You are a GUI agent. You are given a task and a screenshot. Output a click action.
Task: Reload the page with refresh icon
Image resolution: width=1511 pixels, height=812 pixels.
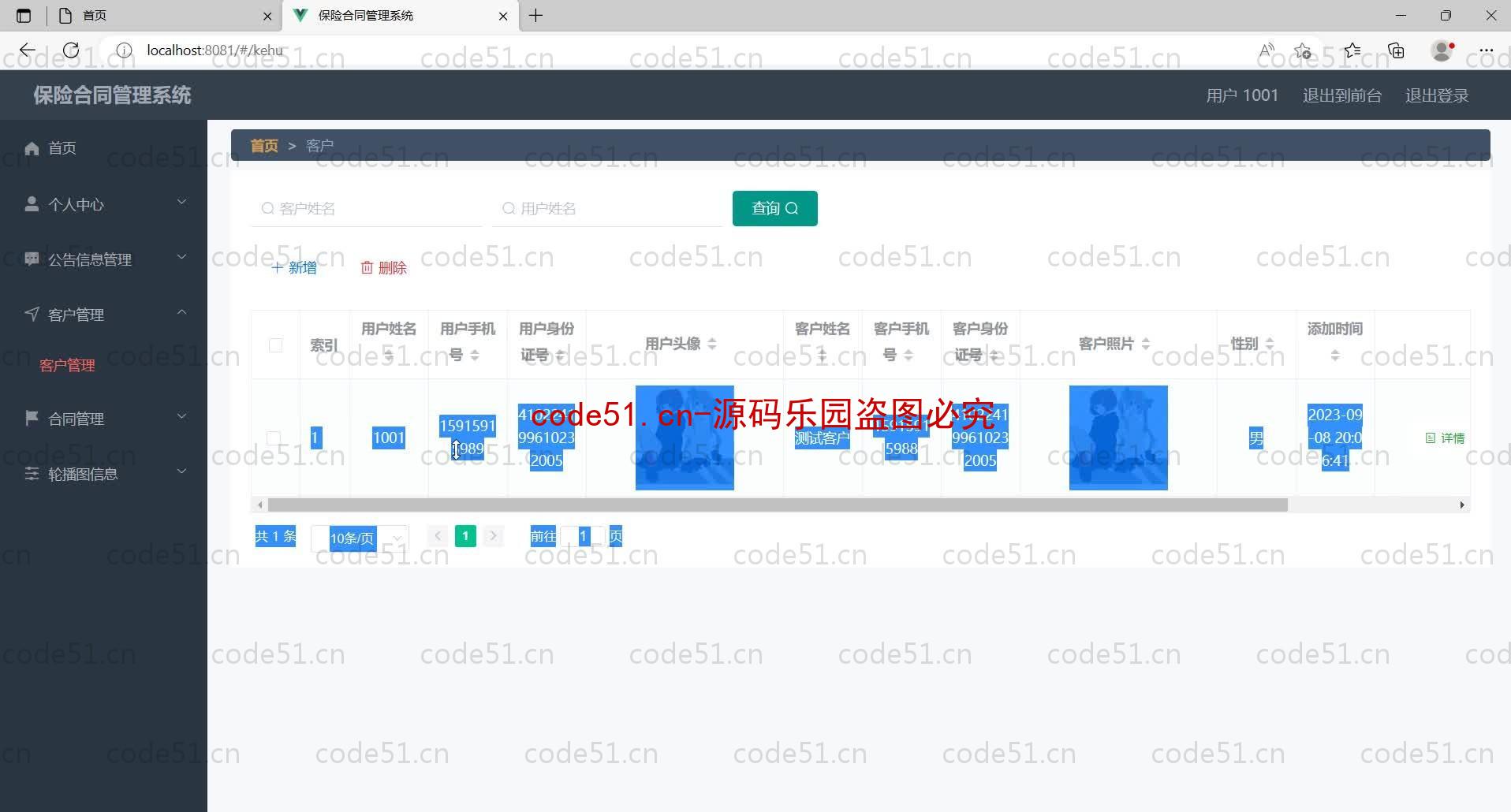71,50
